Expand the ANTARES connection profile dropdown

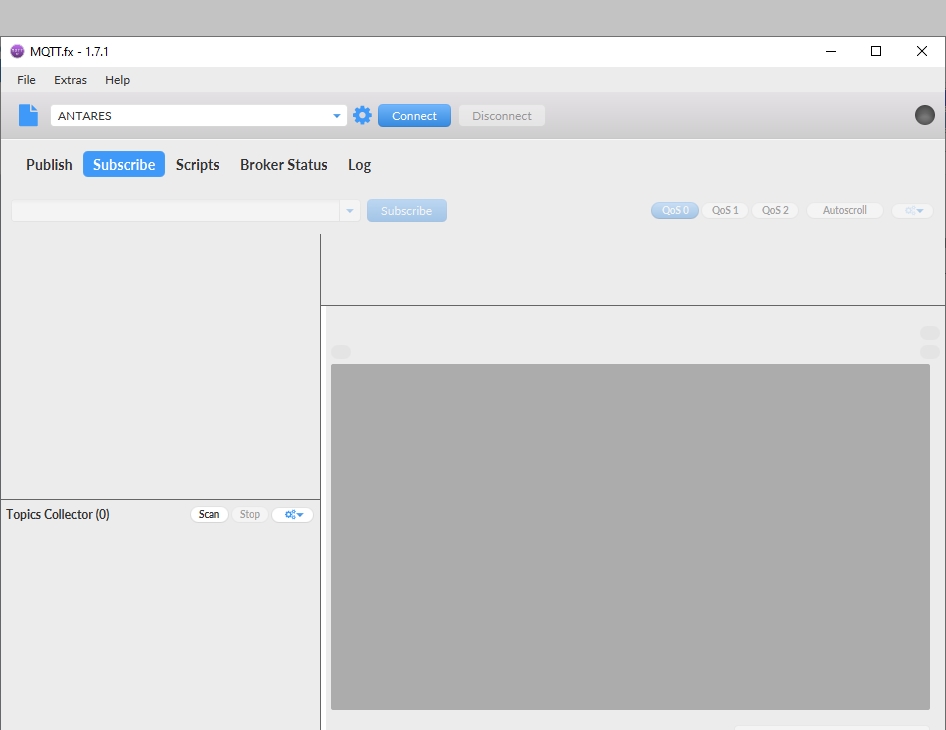(336, 116)
